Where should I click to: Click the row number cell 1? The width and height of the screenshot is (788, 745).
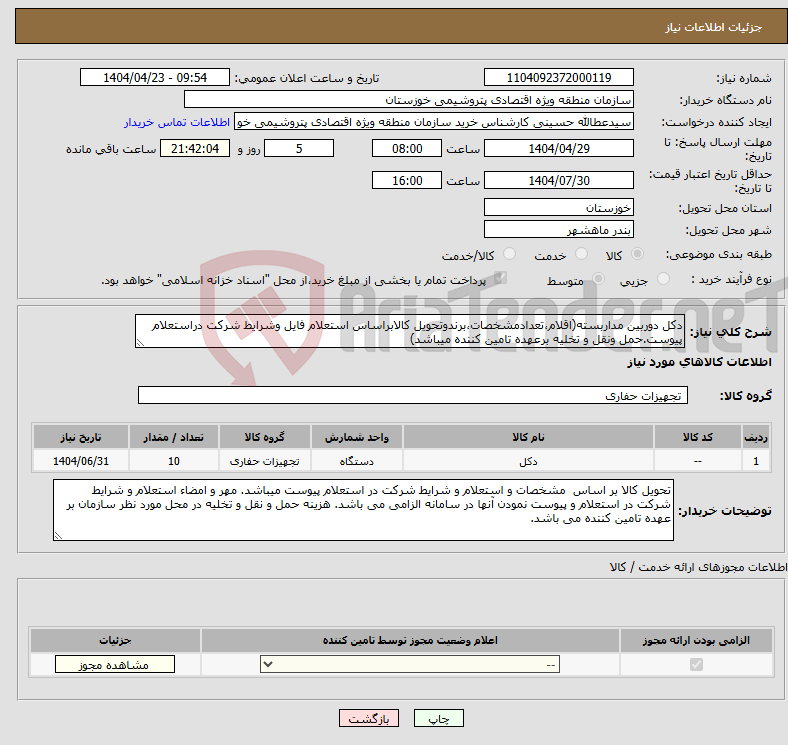pyautogui.click(x=756, y=461)
